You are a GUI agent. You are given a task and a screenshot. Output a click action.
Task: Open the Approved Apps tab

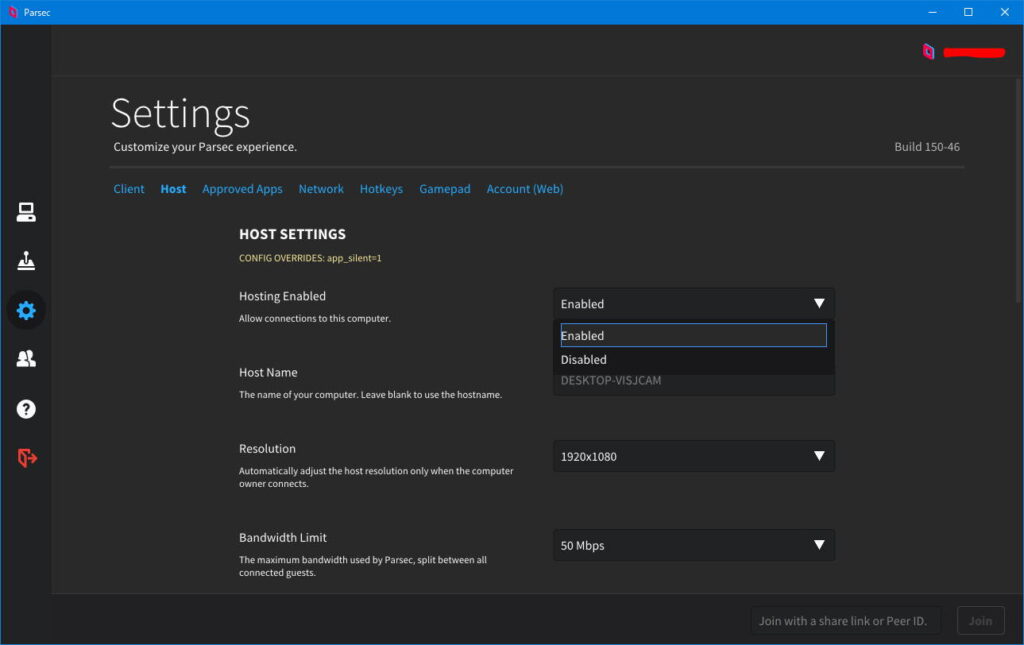(242, 189)
